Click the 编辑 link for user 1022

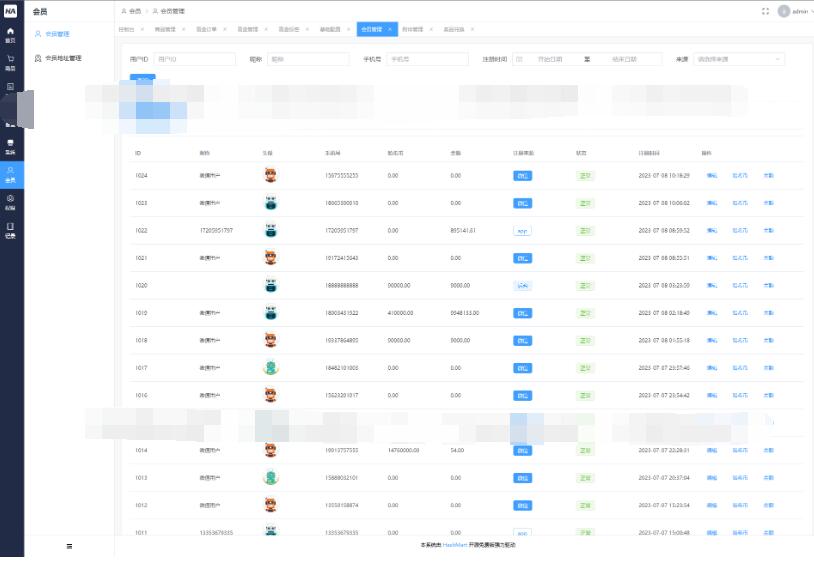point(711,230)
